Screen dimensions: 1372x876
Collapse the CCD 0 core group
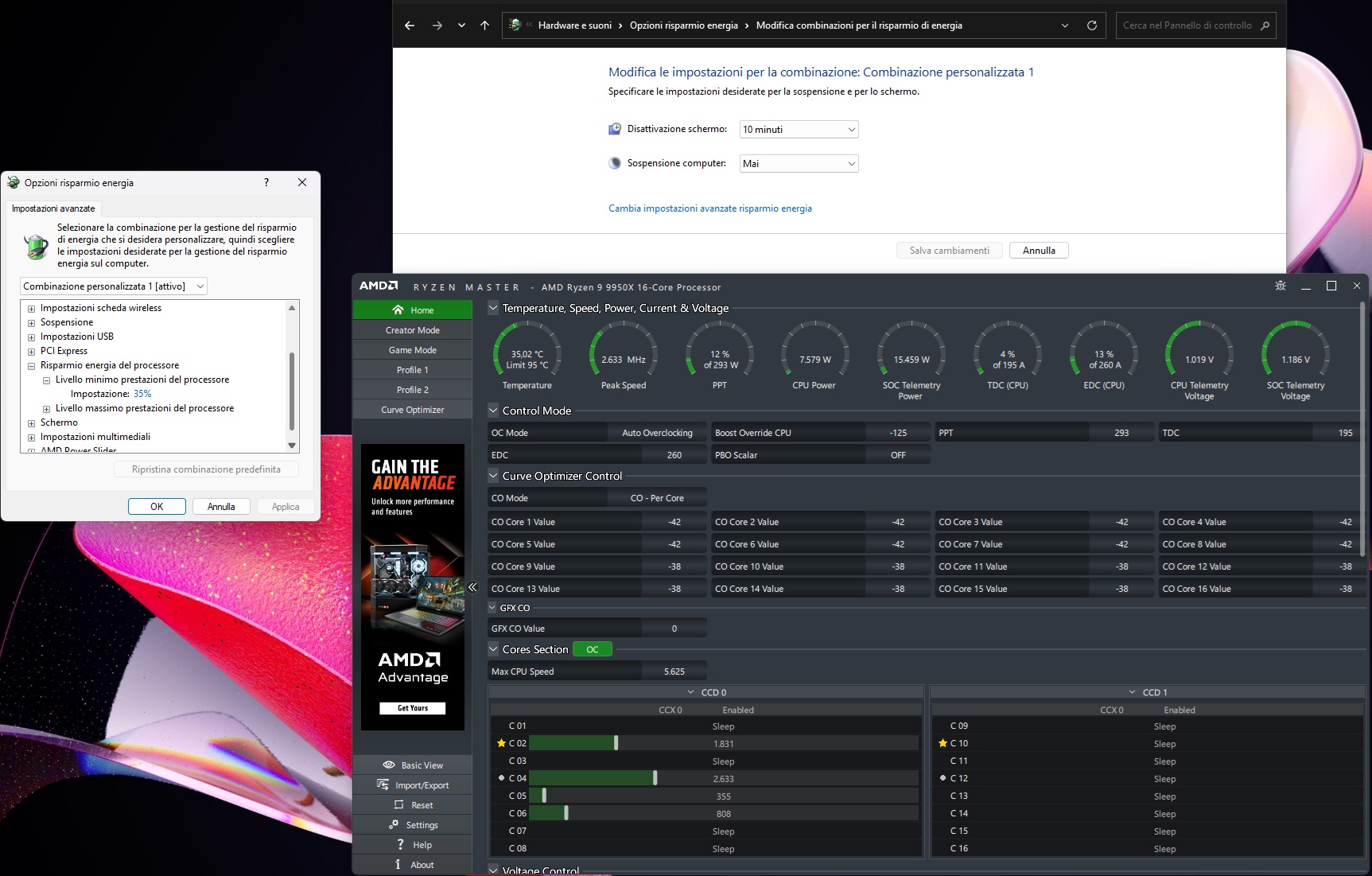pyautogui.click(x=691, y=692)
